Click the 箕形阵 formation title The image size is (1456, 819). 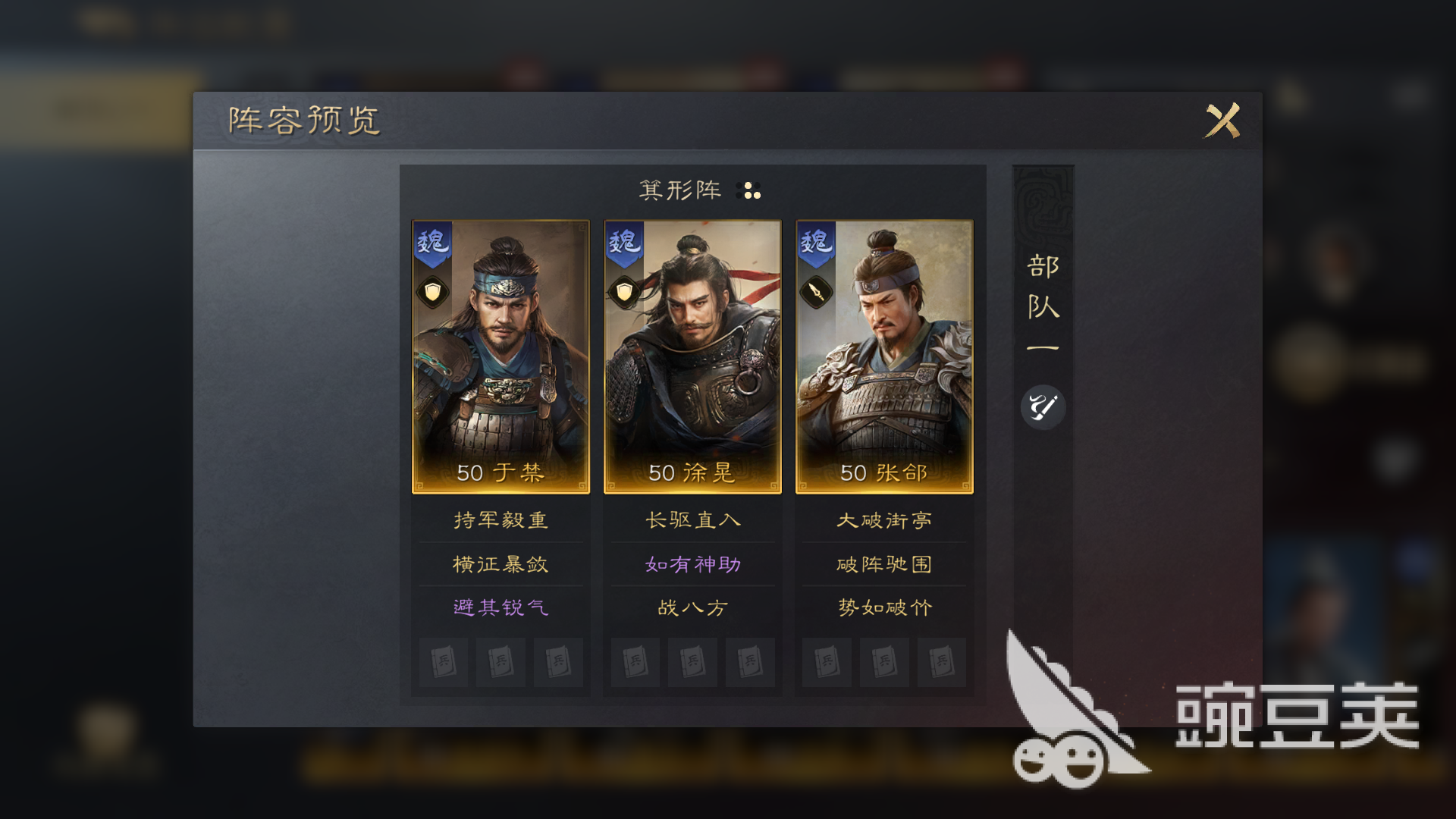pyautogui.click(x=680, y=190)
